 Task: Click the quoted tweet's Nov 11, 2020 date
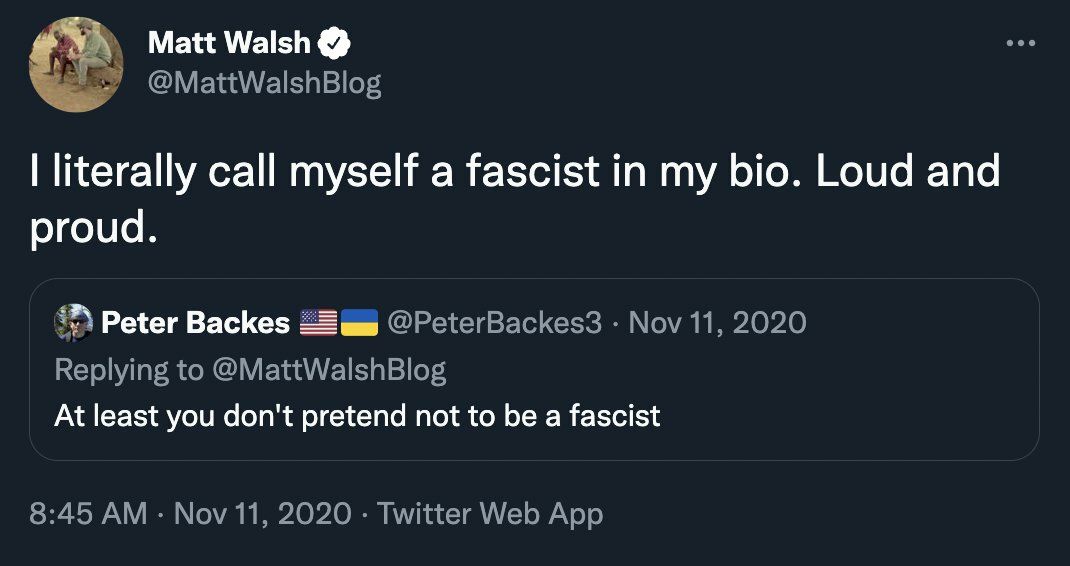[718, 322]
